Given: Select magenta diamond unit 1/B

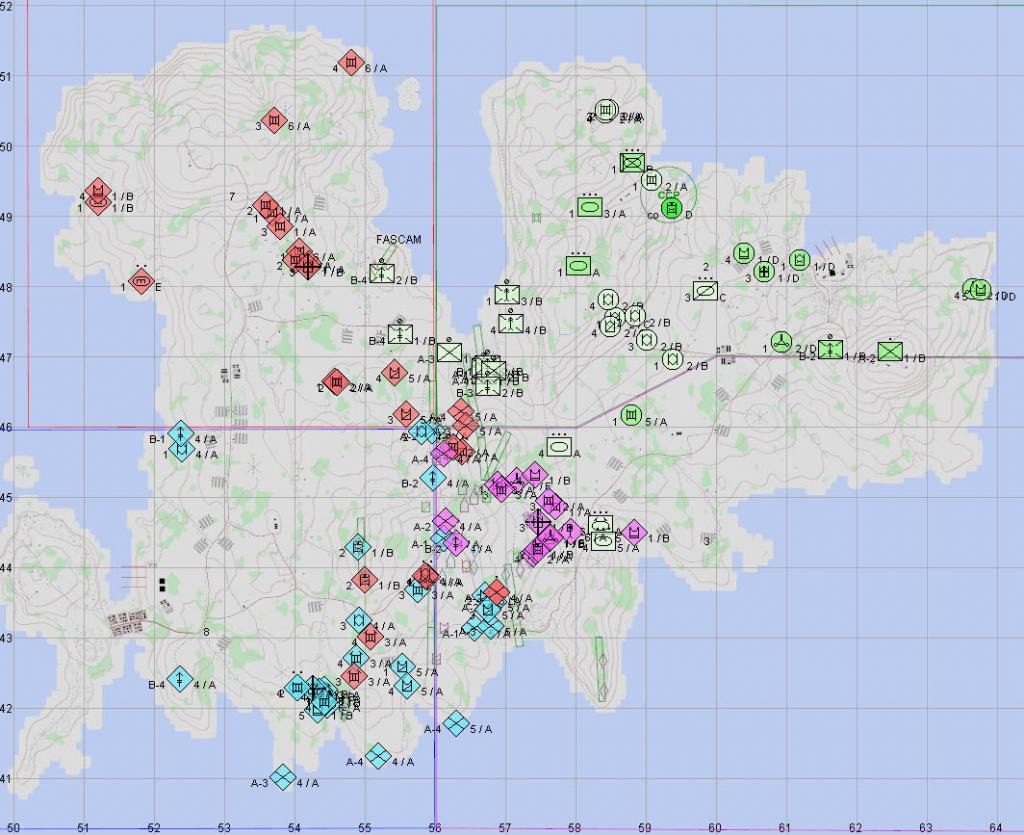Looking at the screenshot, I should 634,532.
